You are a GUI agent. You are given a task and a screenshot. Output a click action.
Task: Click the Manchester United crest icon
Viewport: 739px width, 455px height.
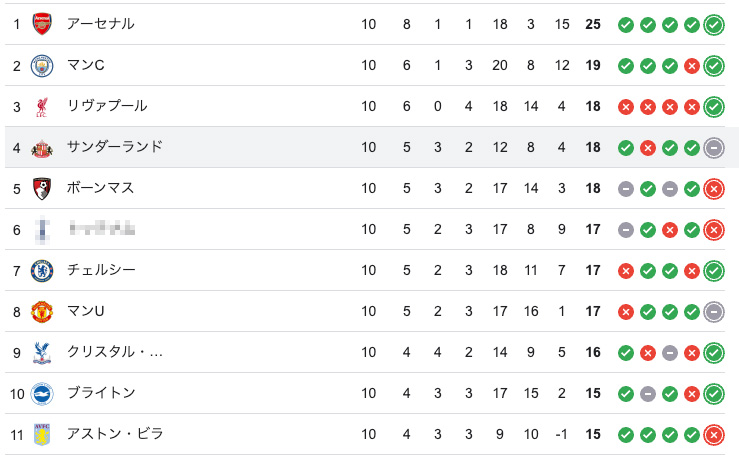41,311
